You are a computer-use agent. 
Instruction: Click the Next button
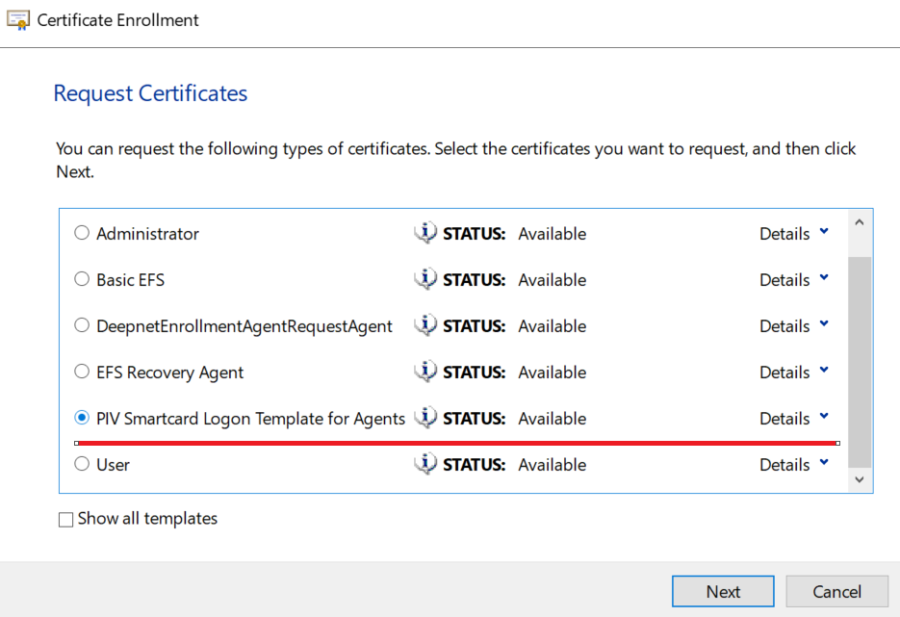(722, 591)
